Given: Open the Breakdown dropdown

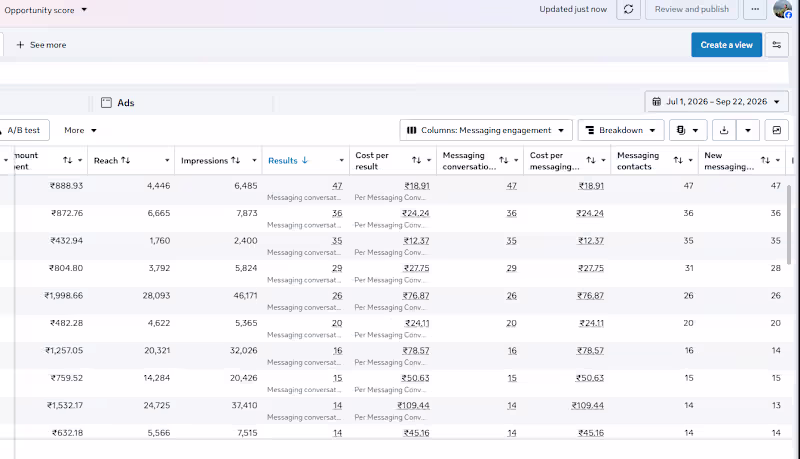Looking at the screenshot, I should pos(621,130).
